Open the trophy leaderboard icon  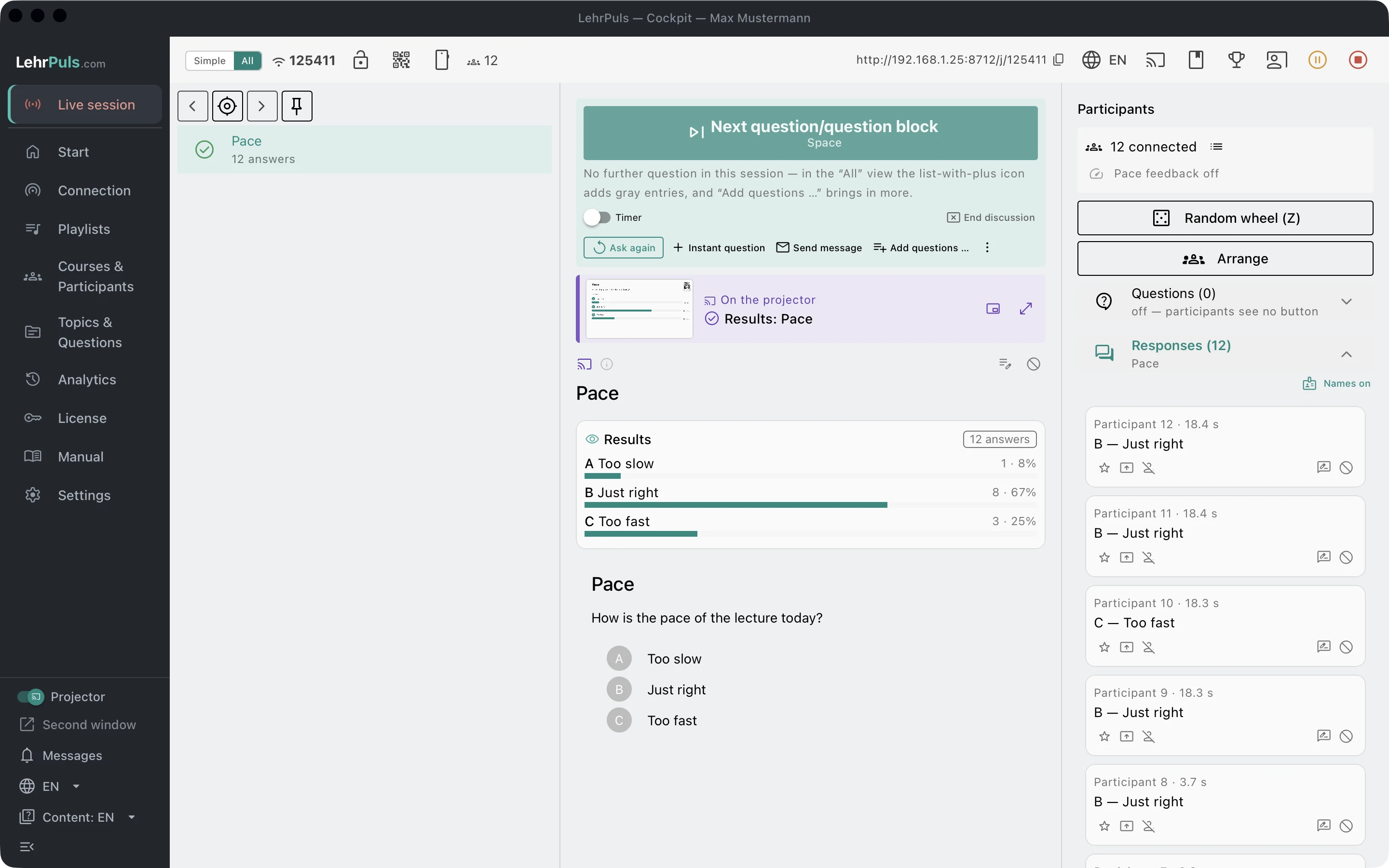click(1236, 60)
